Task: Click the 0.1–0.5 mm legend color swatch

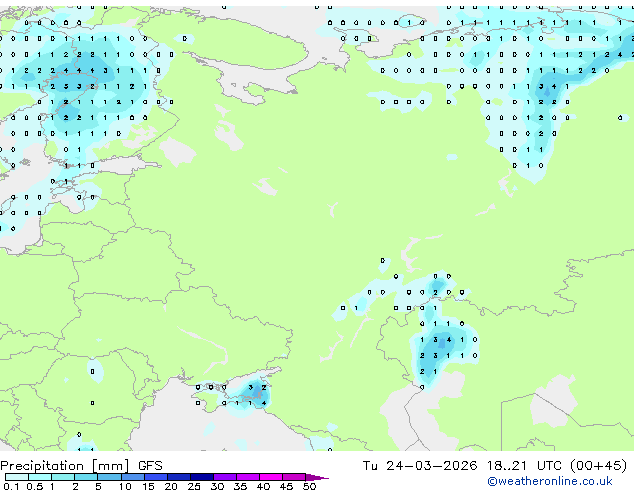Action: click(17, 477)
